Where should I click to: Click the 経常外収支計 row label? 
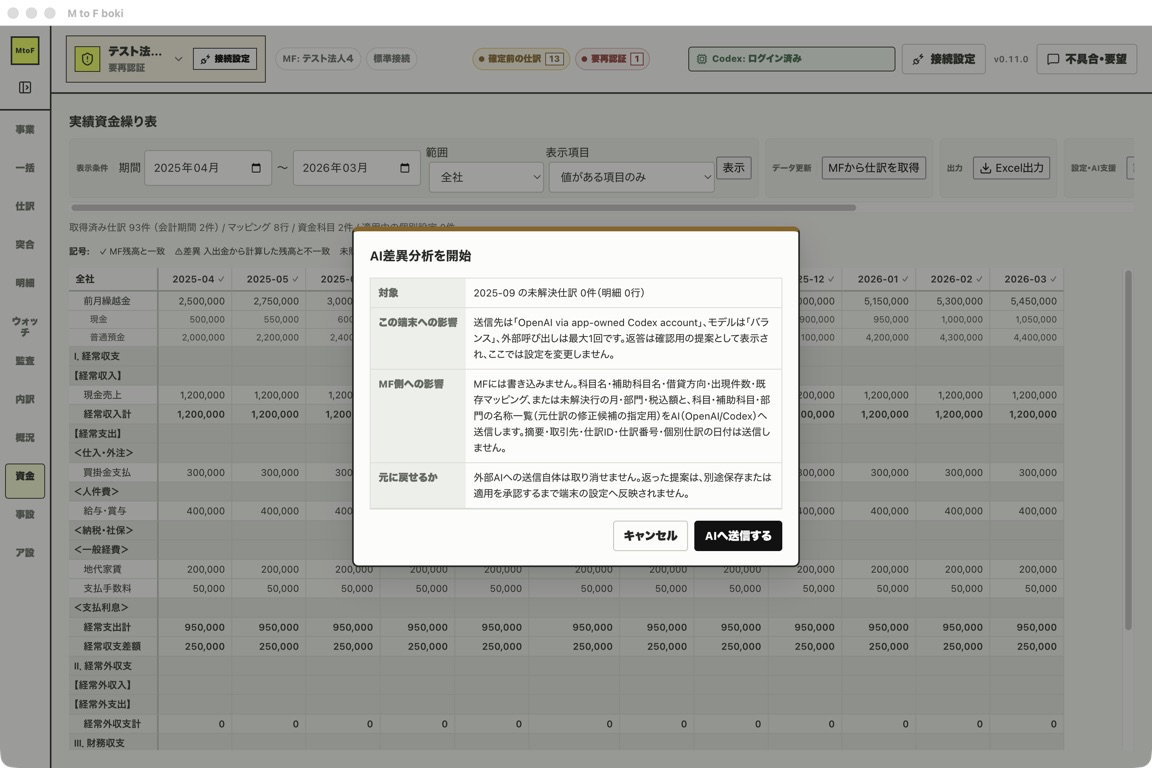112,724
